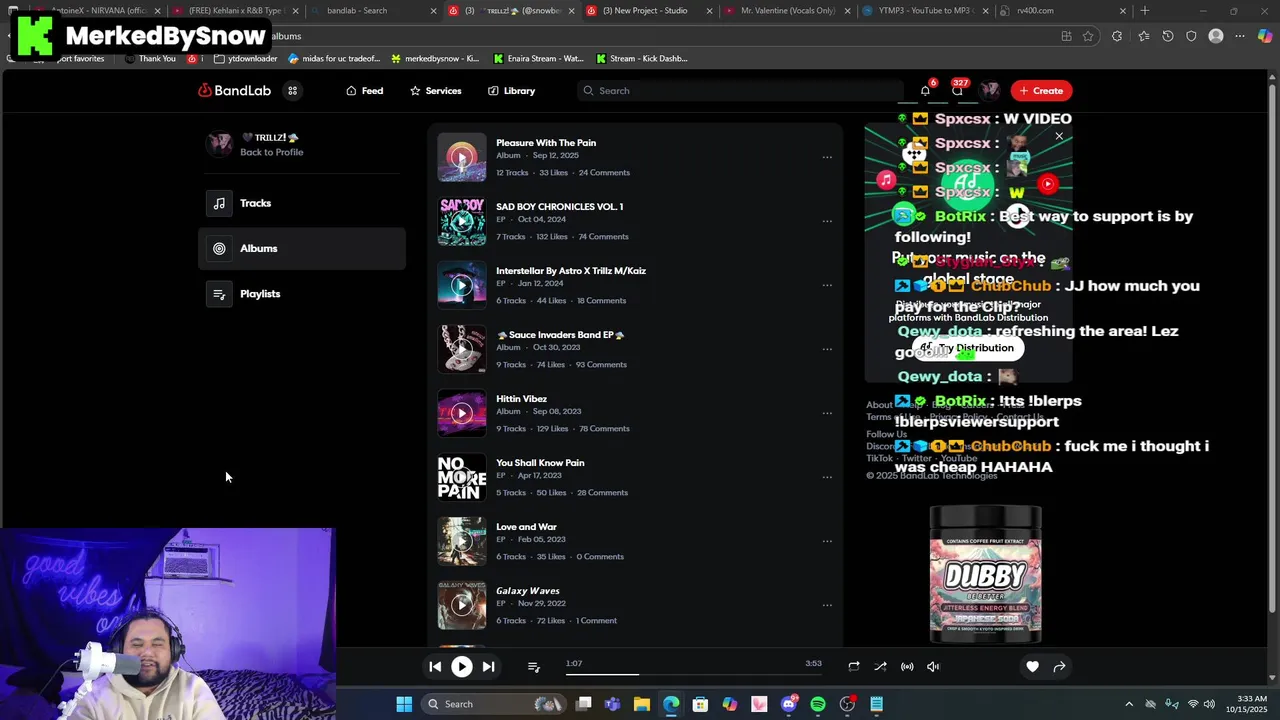
Task: Open the Windows Start menu
Action: click(404, 704)
